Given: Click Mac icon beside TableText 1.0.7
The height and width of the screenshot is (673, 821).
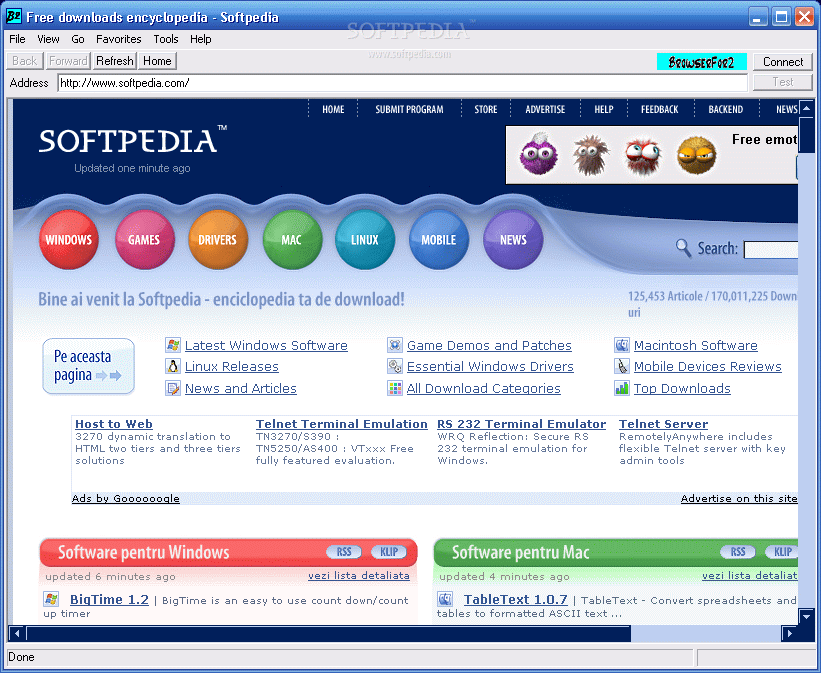Looking at the screenshot, I should (445, 599).
